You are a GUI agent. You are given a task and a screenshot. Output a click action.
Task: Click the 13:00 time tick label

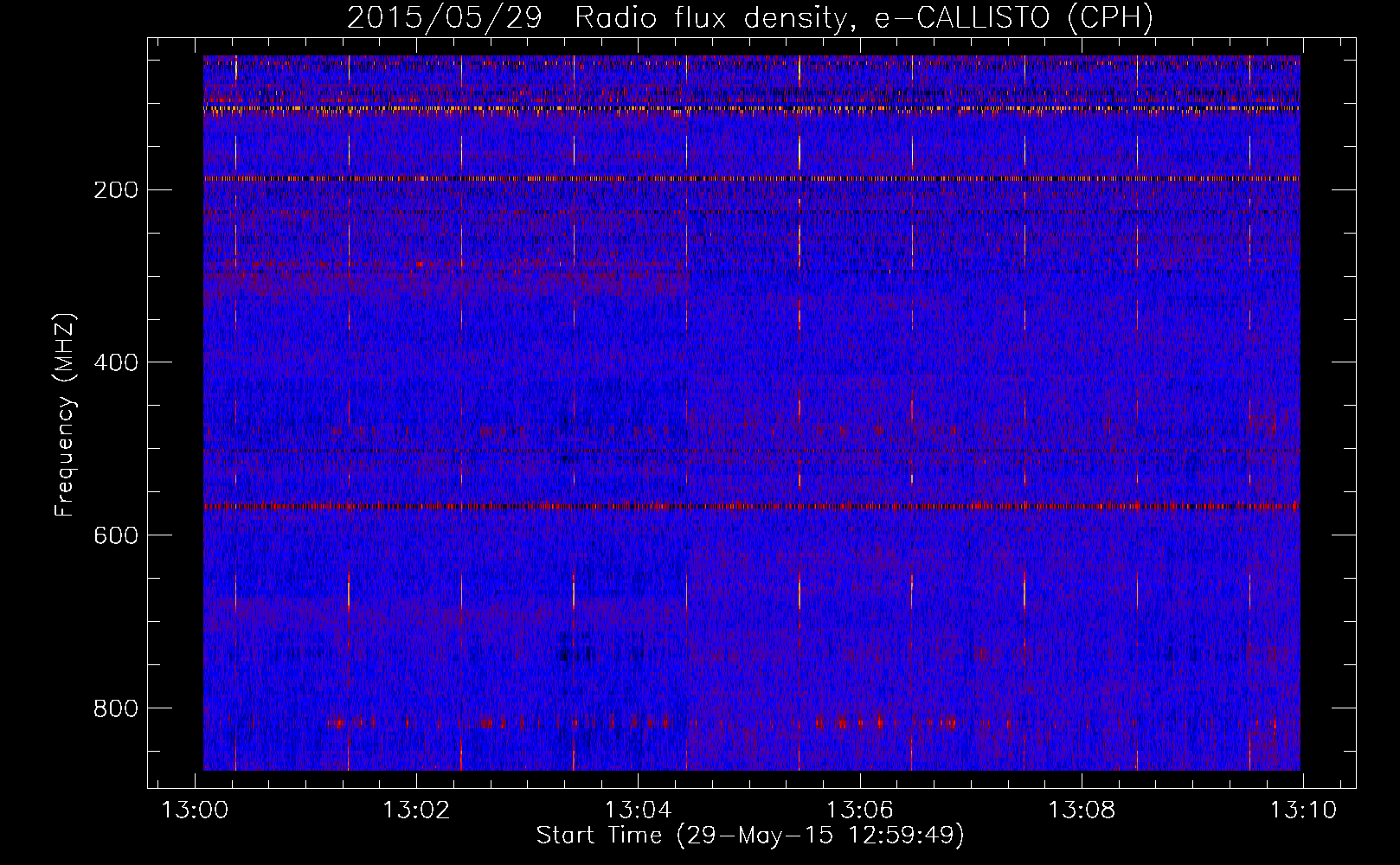point(196,811)
